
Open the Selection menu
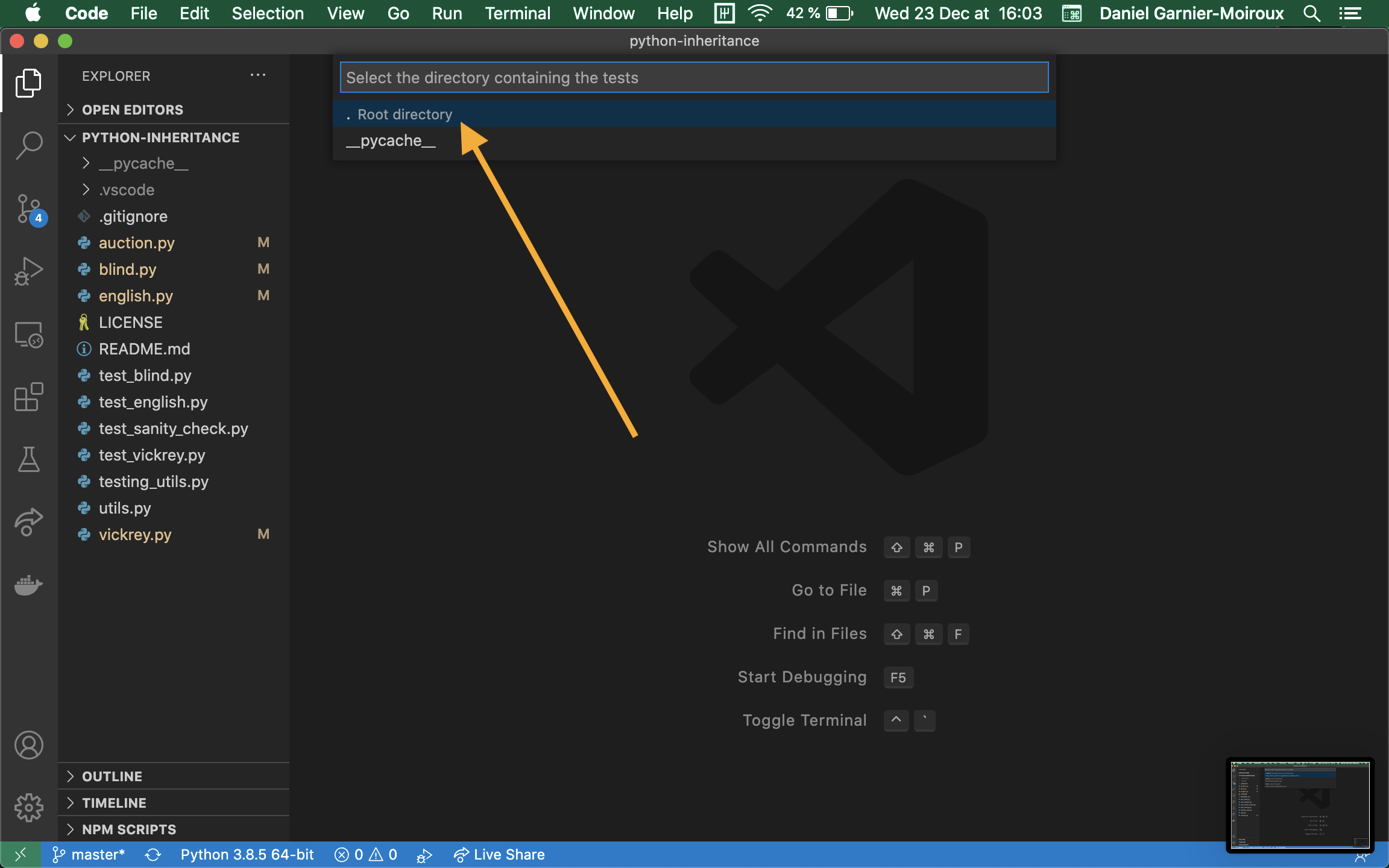(x=268, y=13)
